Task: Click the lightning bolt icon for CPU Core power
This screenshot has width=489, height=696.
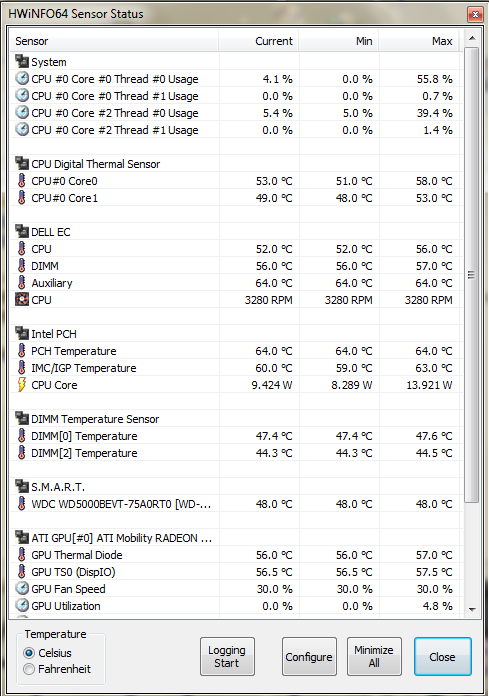Action: point(21,385)
